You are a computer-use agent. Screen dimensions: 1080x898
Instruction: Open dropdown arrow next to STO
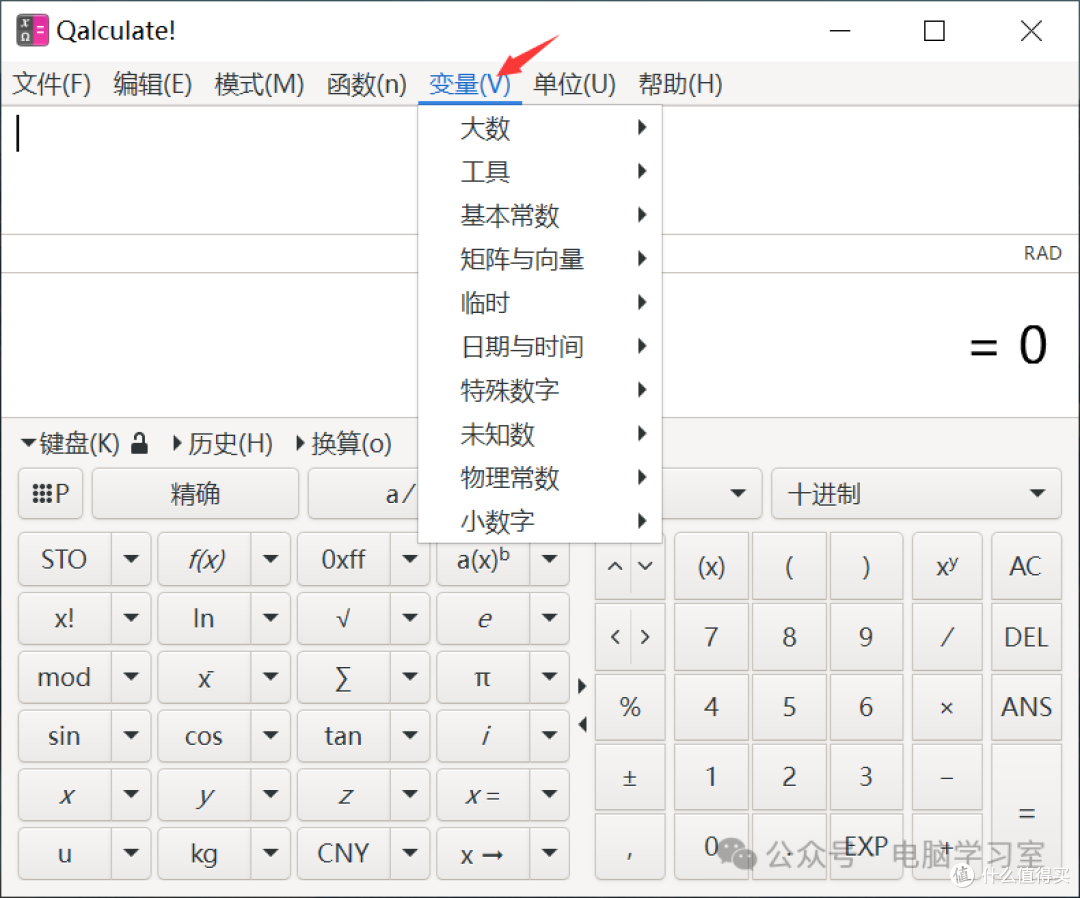coord(131,559)
